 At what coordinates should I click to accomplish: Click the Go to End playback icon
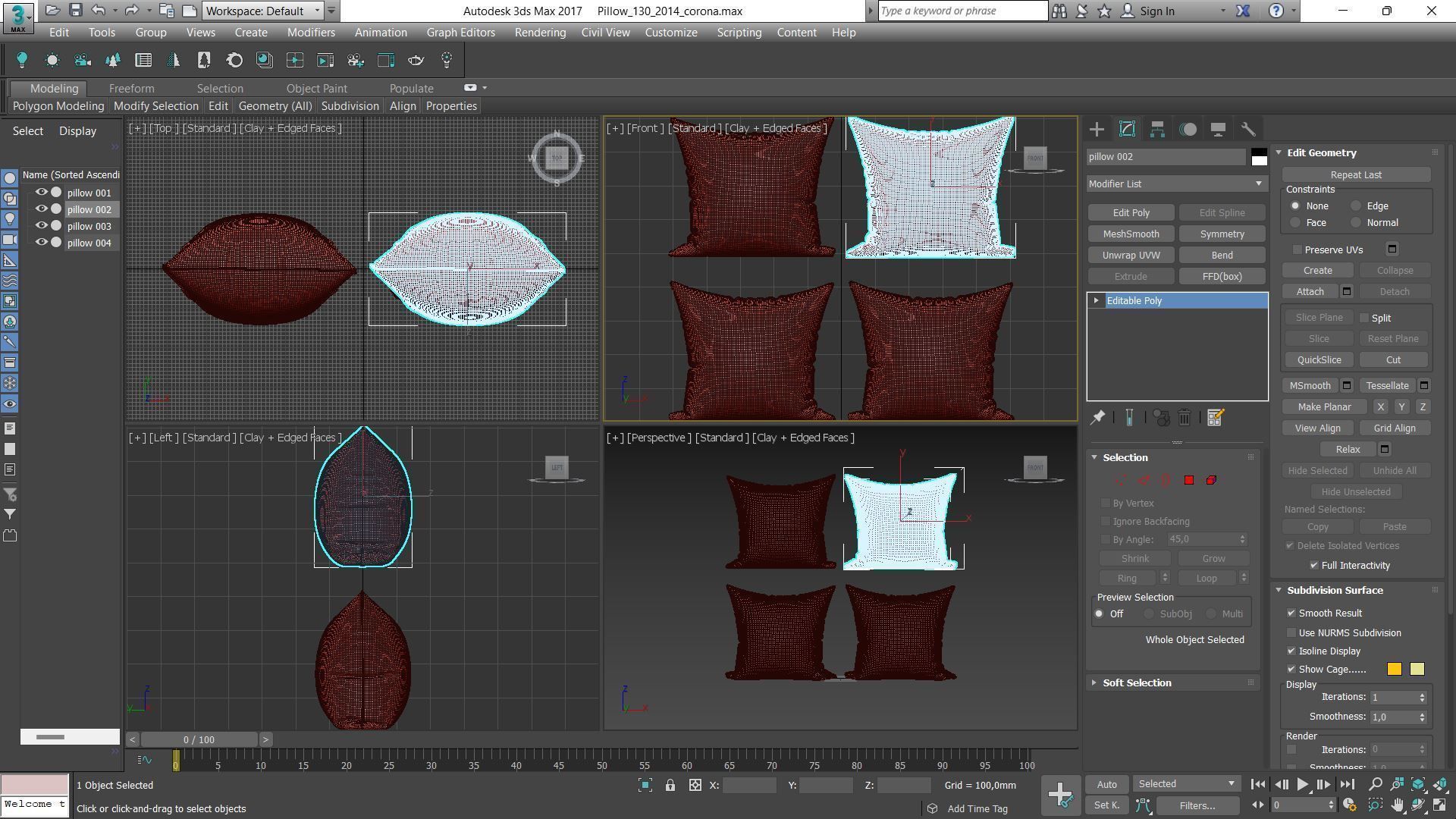tap(1348, 785)
